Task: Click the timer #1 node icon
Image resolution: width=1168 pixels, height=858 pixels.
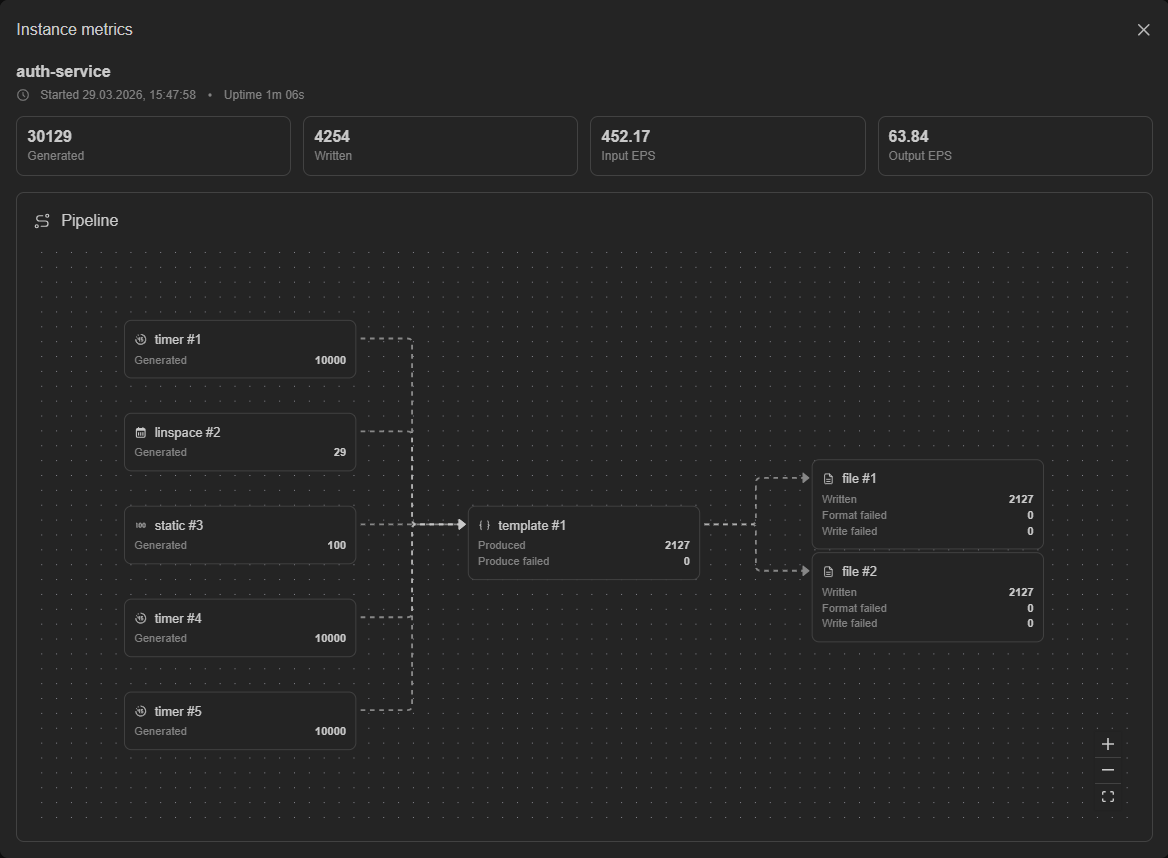Action: pos(141,340)
